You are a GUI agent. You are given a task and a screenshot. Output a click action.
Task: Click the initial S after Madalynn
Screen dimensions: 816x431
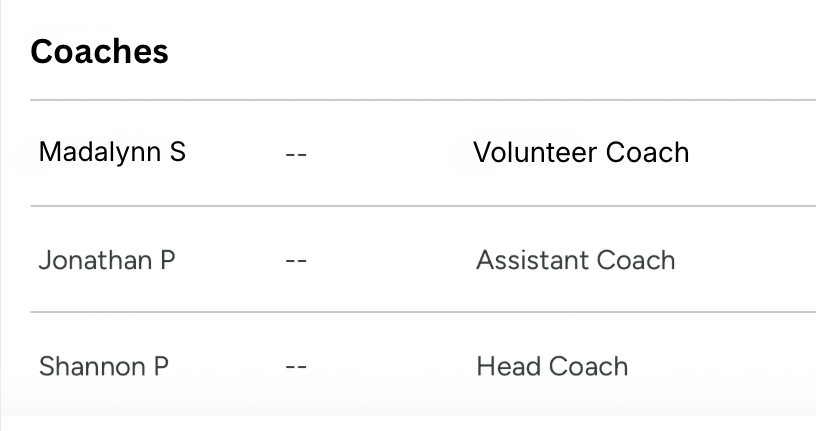[x=177, y=153]
